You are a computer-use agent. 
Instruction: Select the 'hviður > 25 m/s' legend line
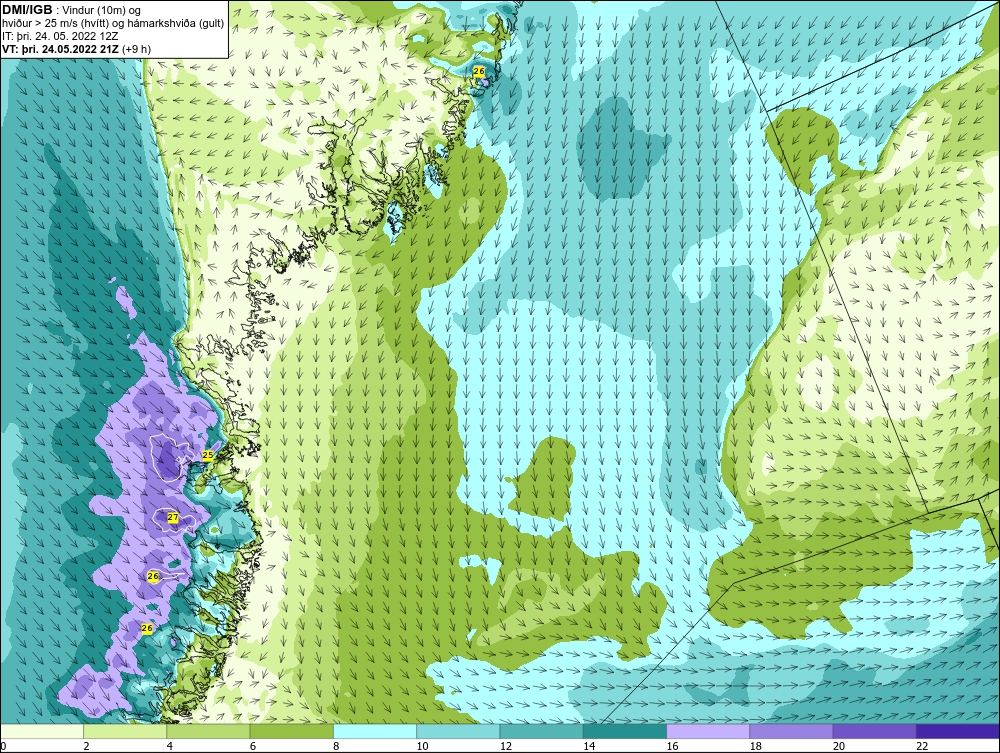(113, 23)
